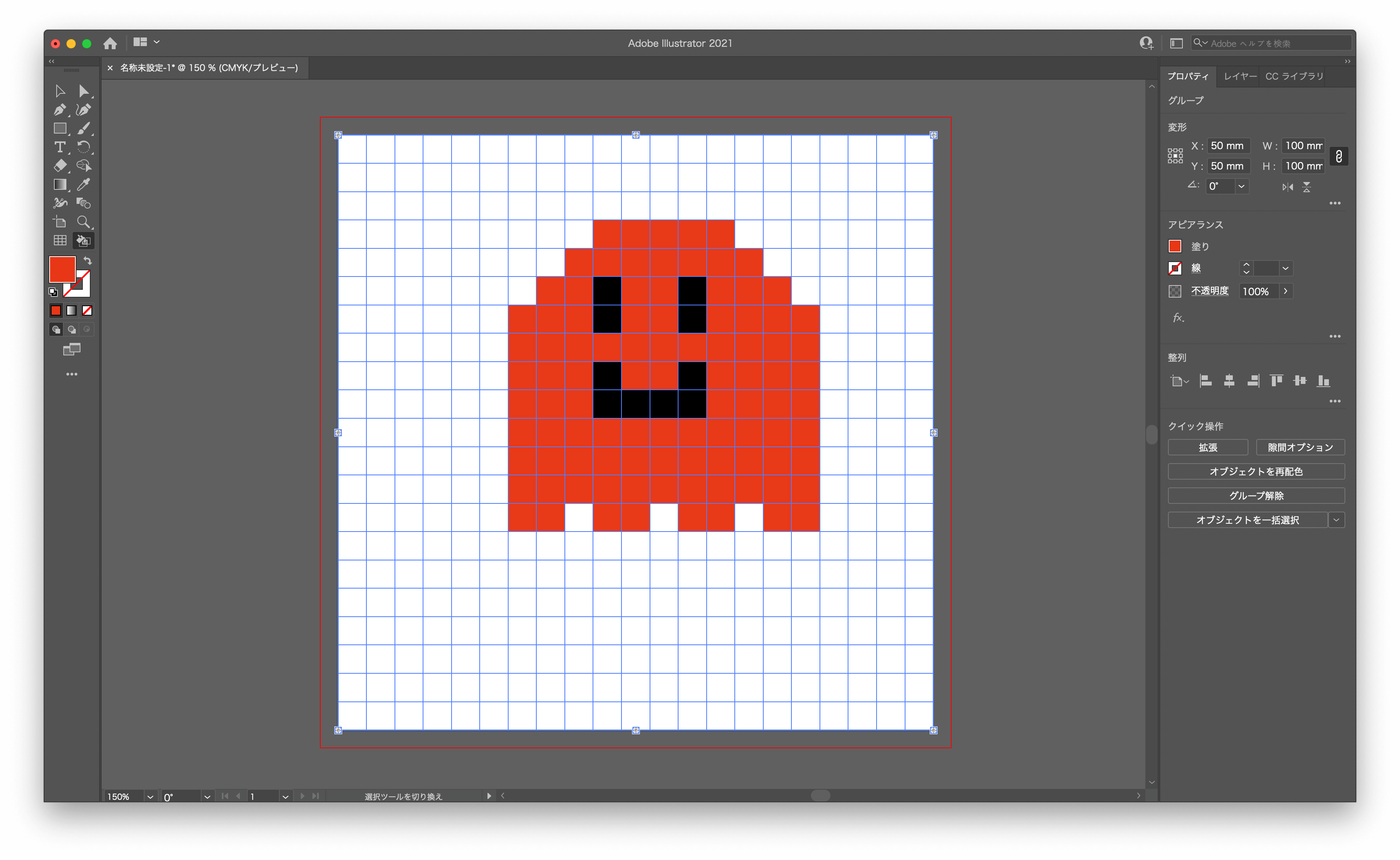This screenshot has width=1400, height=860.
Task: Toggle the arrange panels icon by search
Action: pos(1176,43)
